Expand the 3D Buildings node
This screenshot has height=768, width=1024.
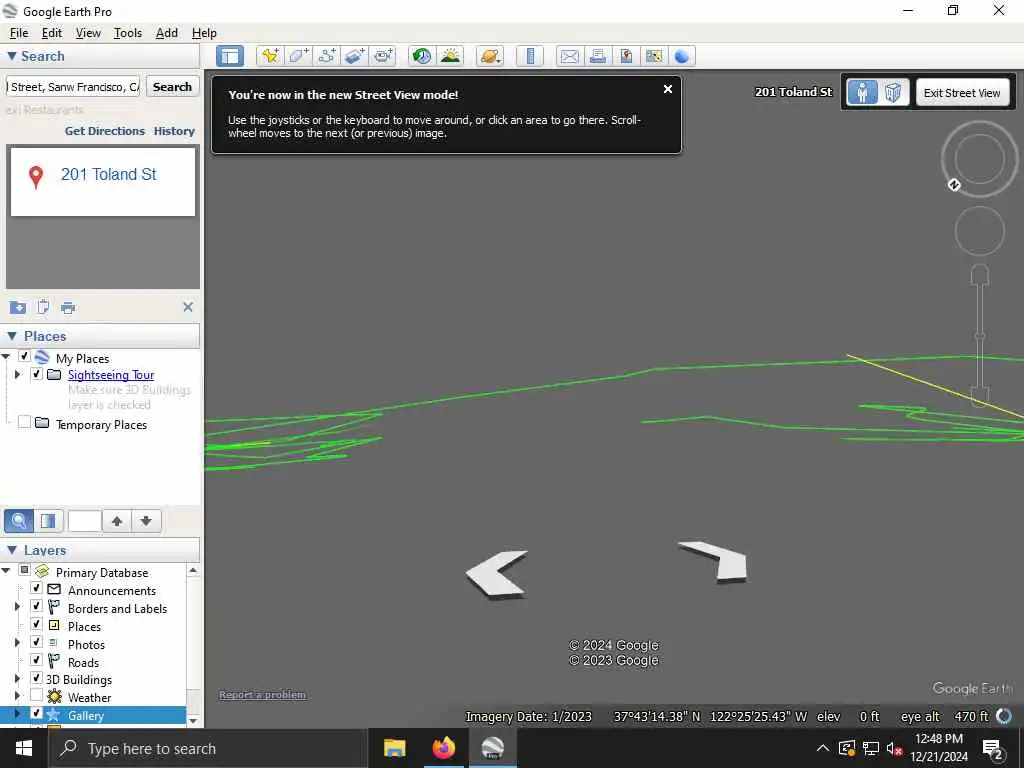coord(18,679)
